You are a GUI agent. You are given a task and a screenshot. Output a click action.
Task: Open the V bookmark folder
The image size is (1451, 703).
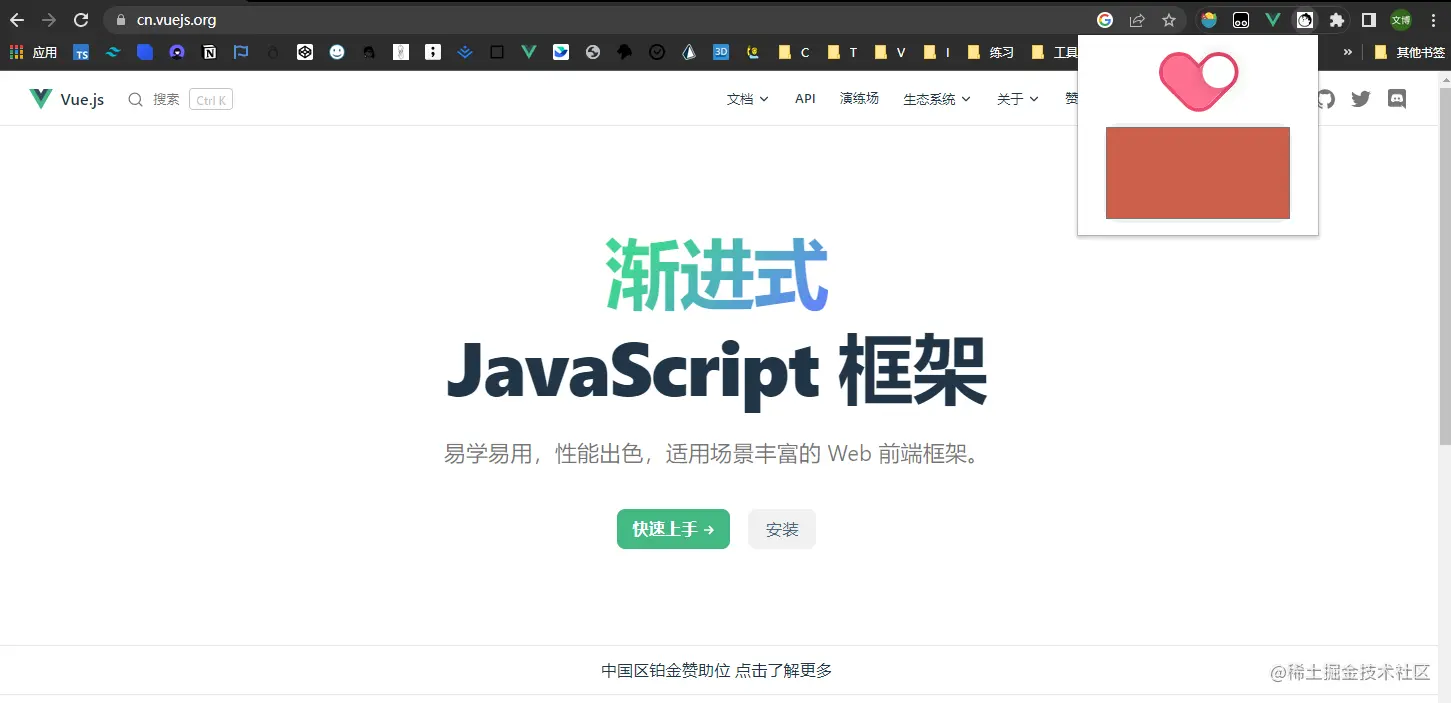point(890,52)
